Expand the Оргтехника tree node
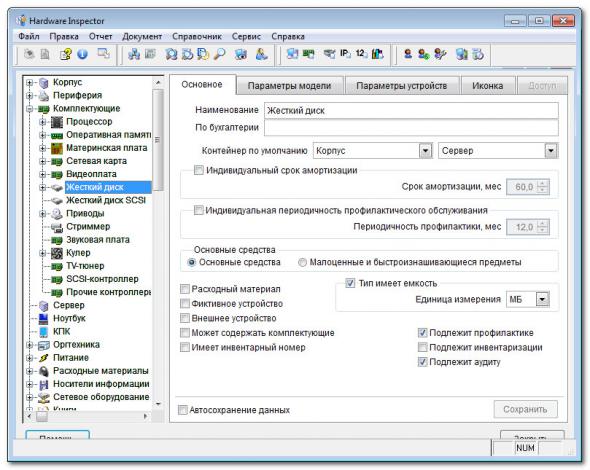 tap(30, 345)
